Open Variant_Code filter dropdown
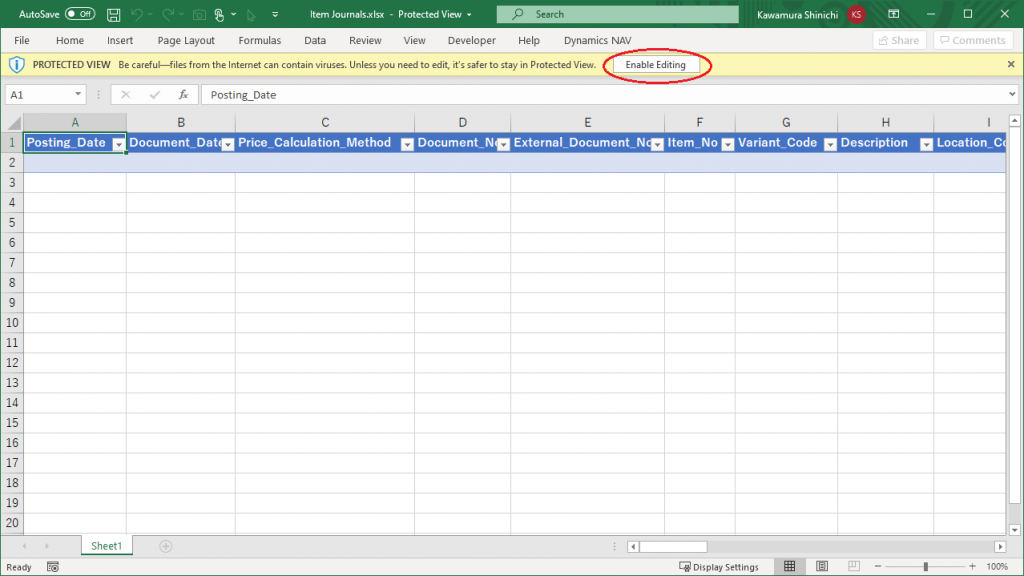This screenshot has width=1024, height=576. click(830, 144)
